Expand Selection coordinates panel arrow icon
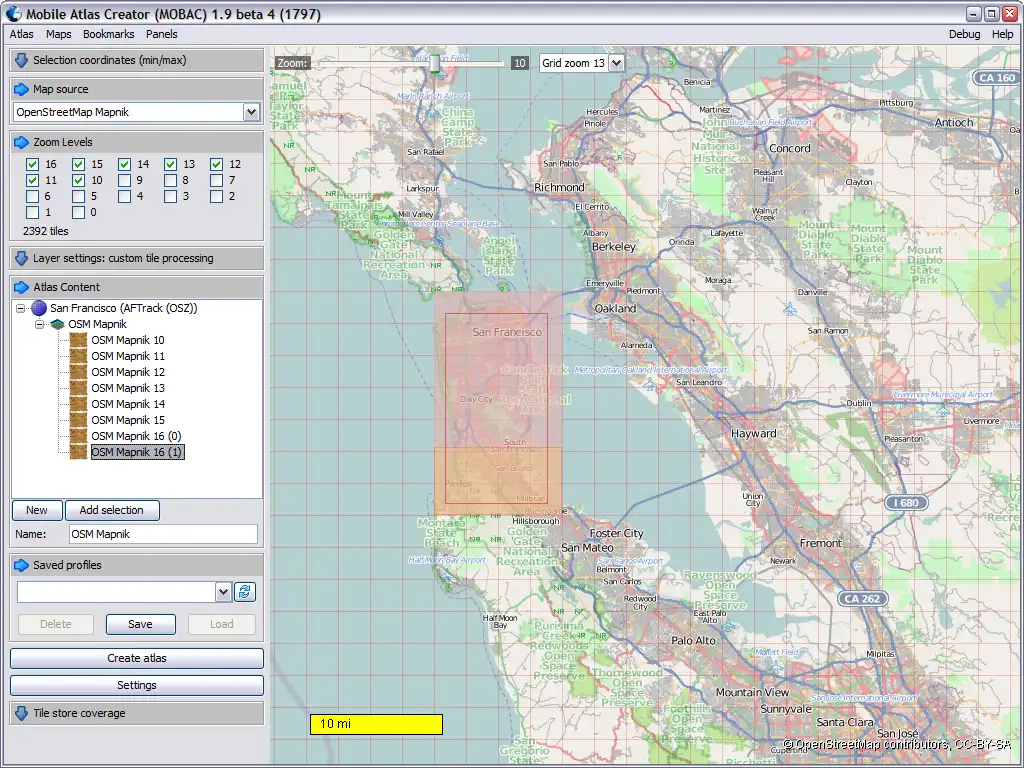 (21, 60)
